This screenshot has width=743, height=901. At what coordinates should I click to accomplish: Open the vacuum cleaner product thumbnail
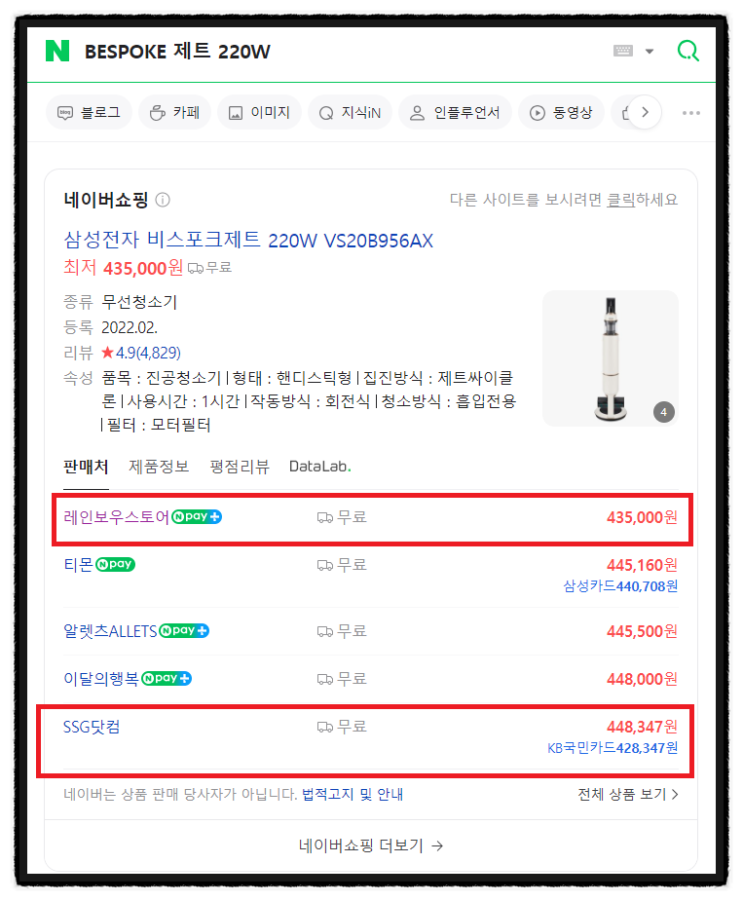coord(610,358)
